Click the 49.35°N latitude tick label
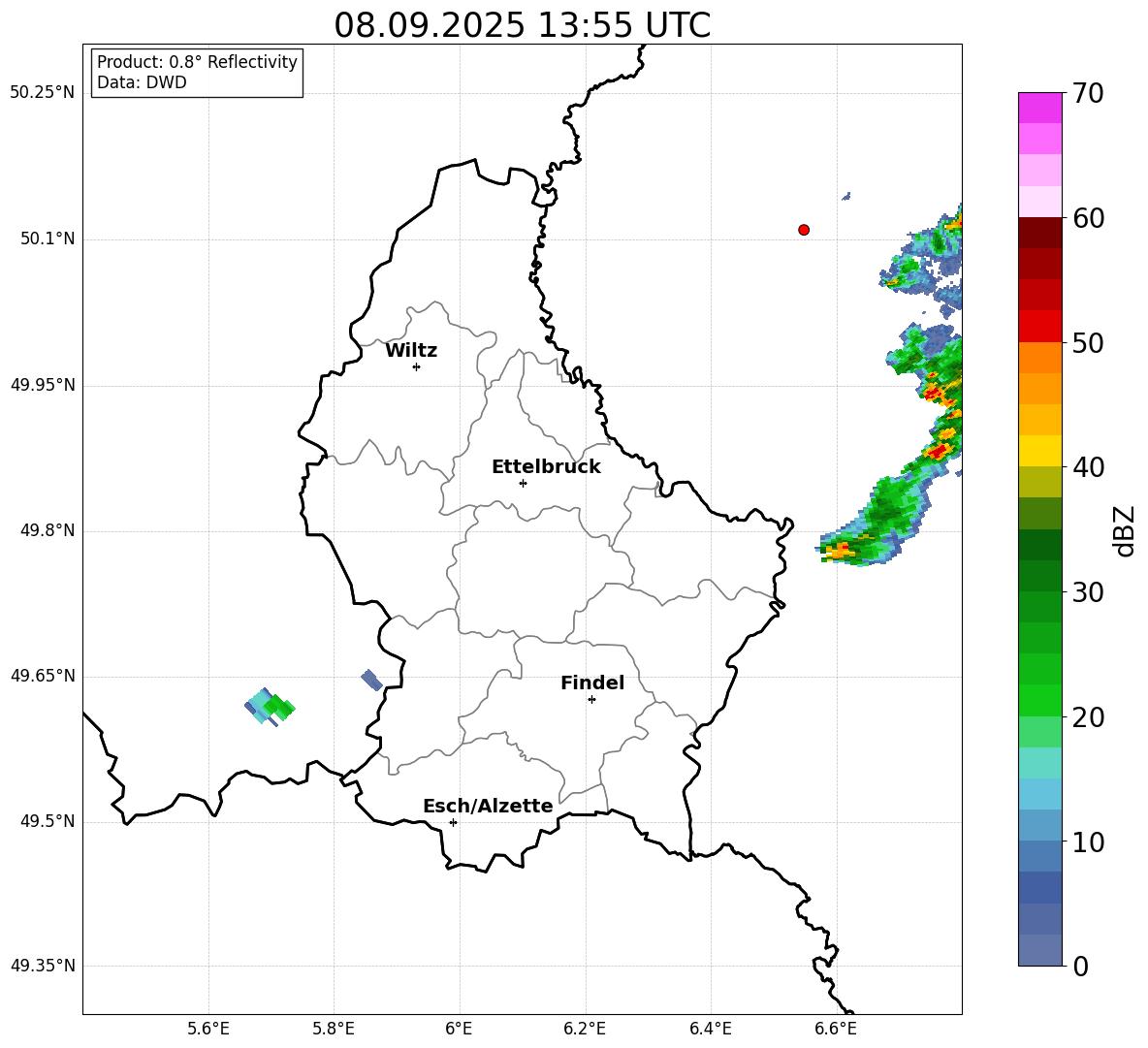This screenshot has width=1148, height=1048. tap(43, 966)
